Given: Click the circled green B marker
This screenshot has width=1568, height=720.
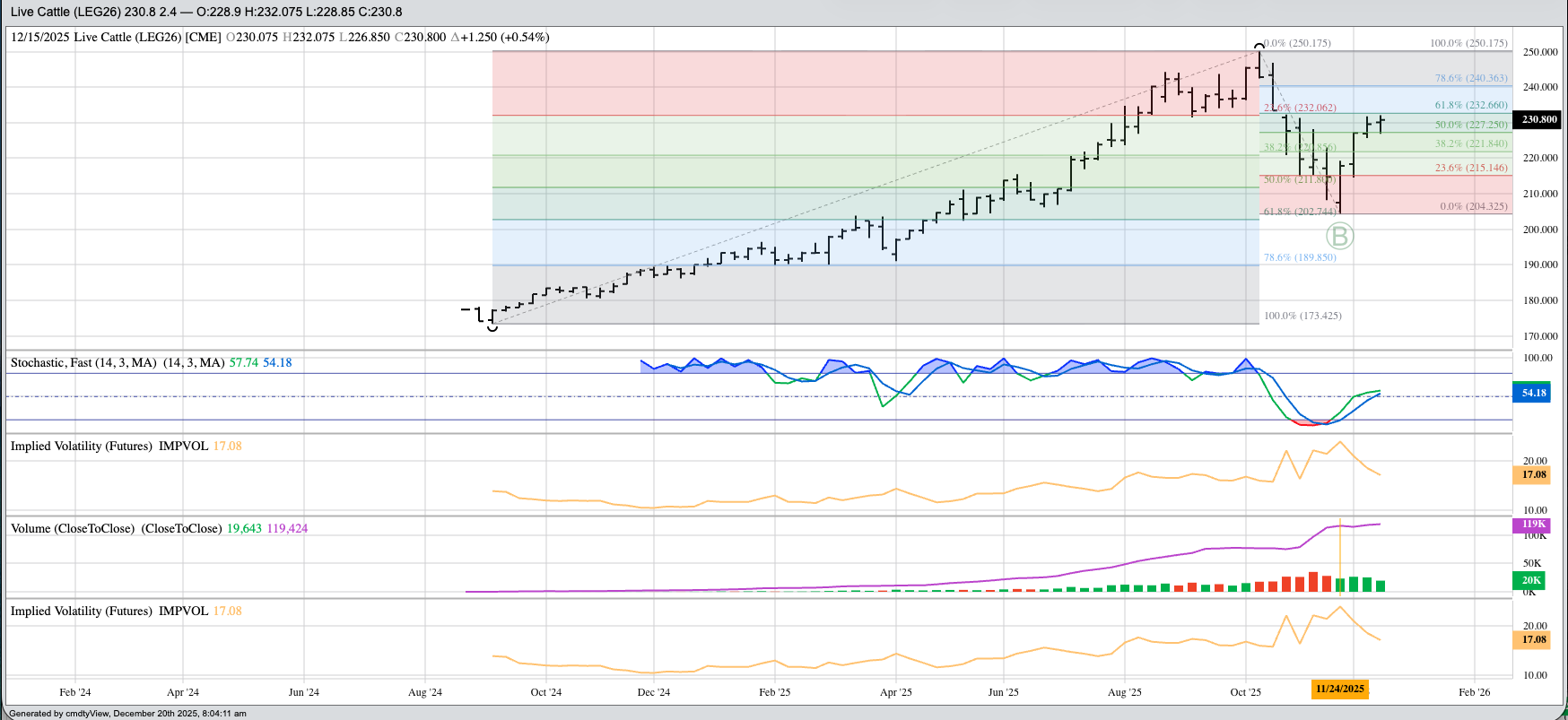Looking at the screenshot, I should pyautogui.click(x=1339, y=237).
